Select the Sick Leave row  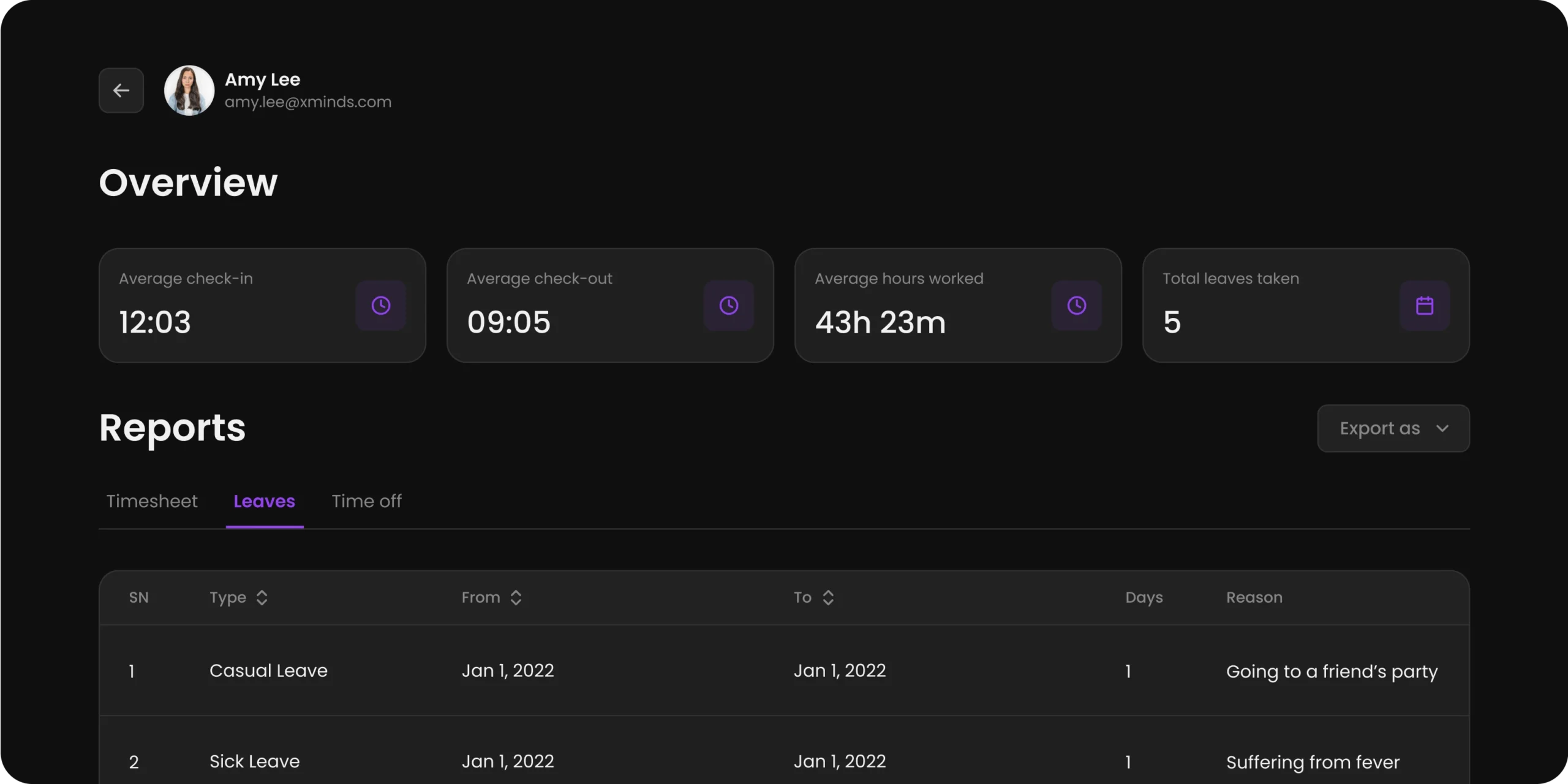254,761
